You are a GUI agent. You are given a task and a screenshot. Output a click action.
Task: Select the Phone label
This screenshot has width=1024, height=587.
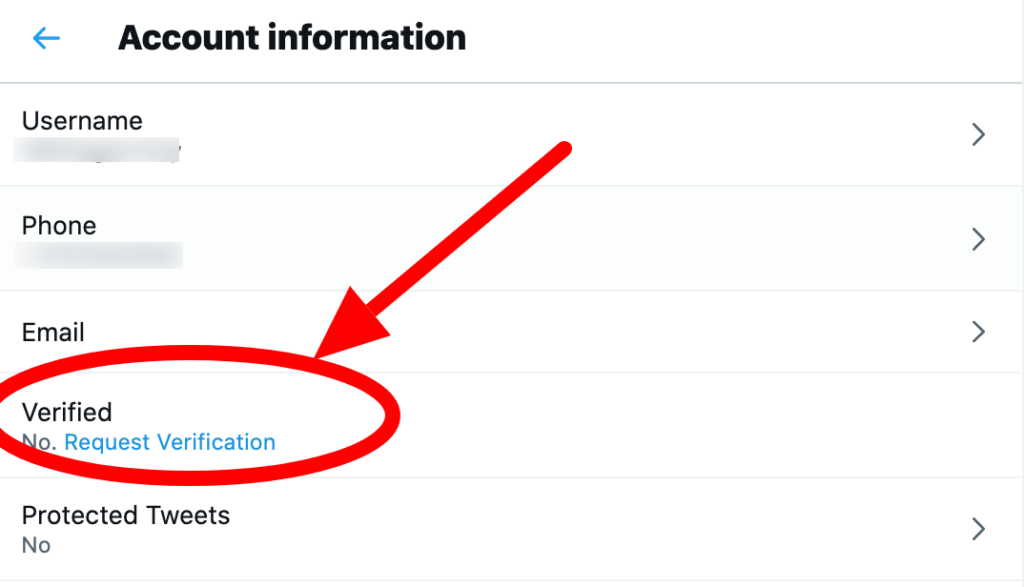[59, 226]
